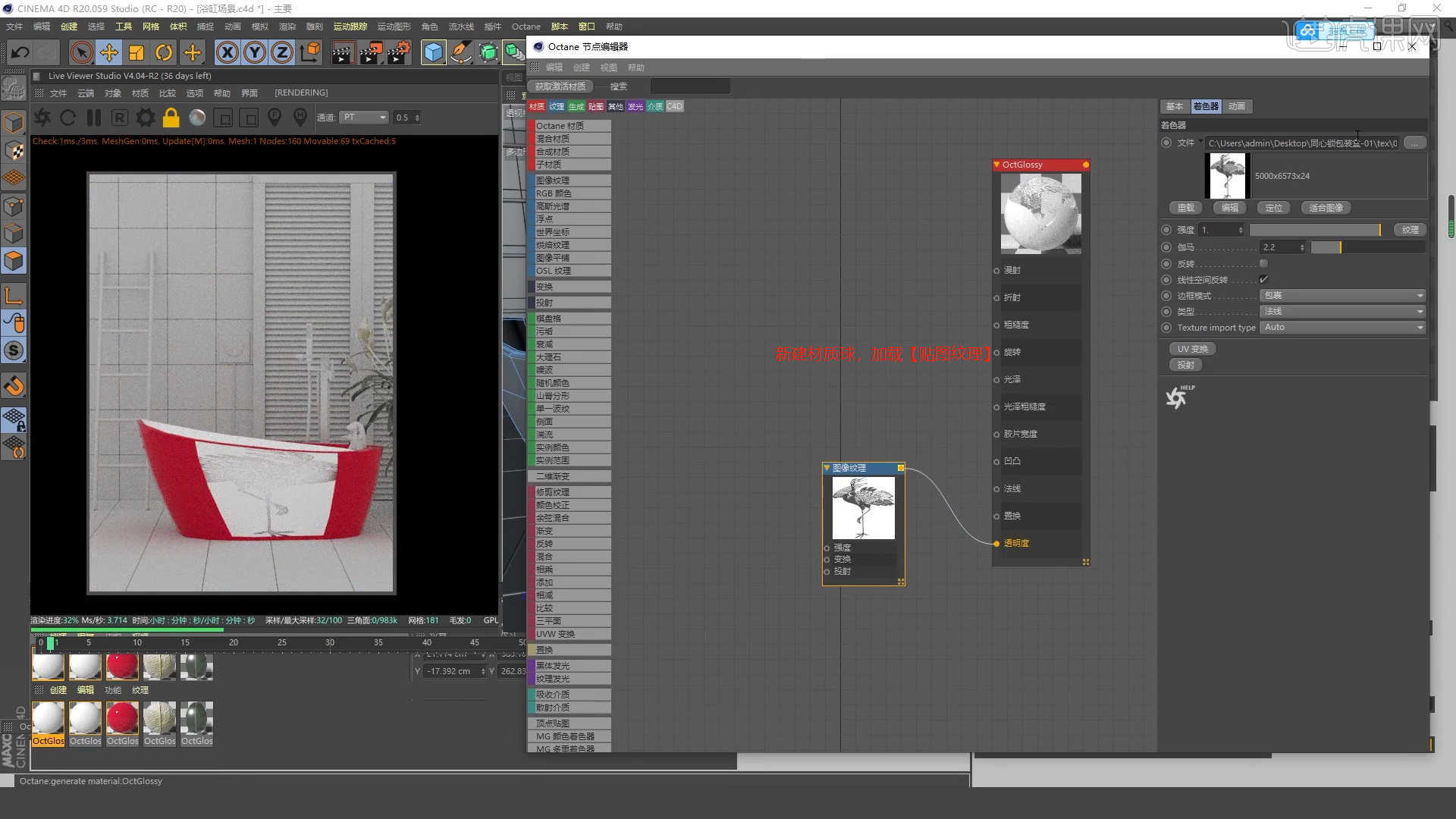Screen dimensions: 1456x819
Task: Toggle X axis lock
Action: point(227,52)
